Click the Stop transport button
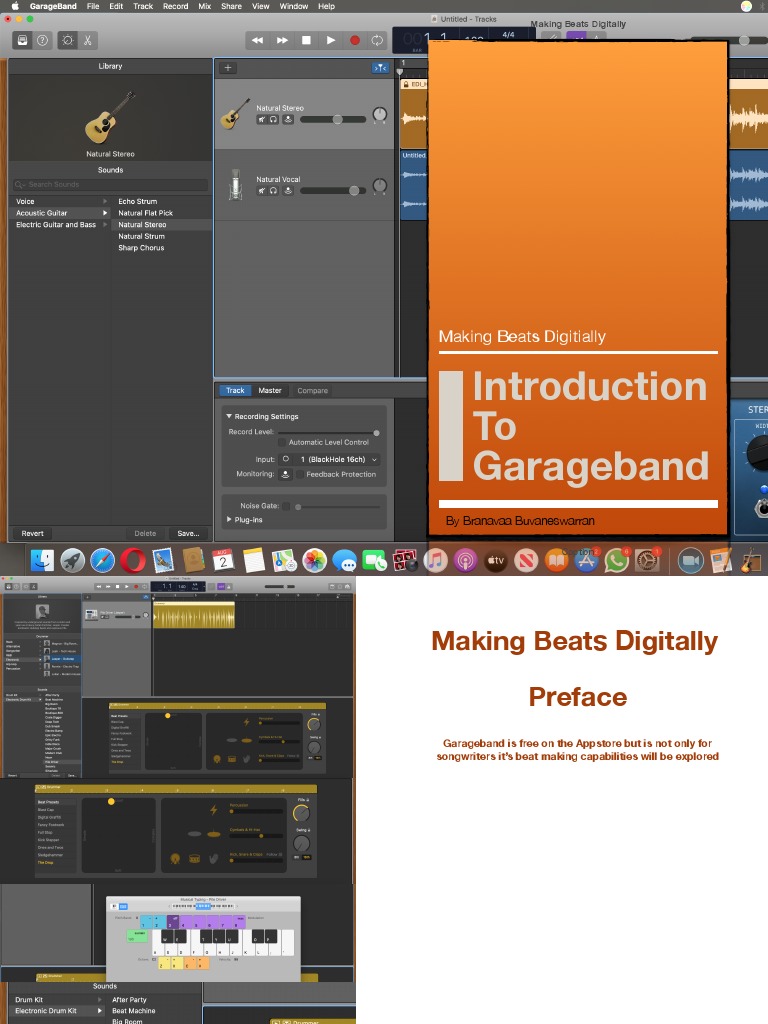 click(306, 40)
